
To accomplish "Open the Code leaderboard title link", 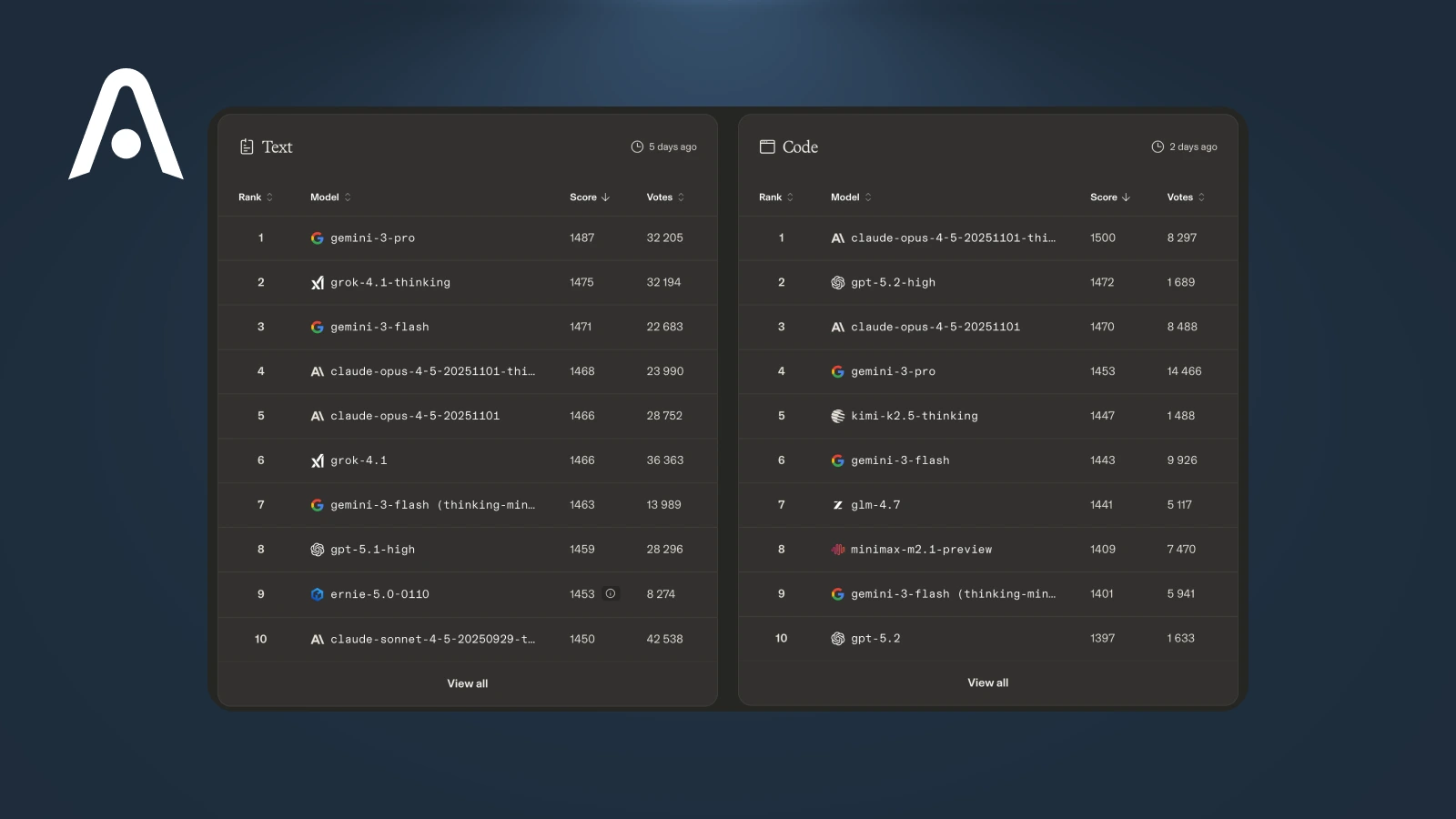I will [800, 147].
